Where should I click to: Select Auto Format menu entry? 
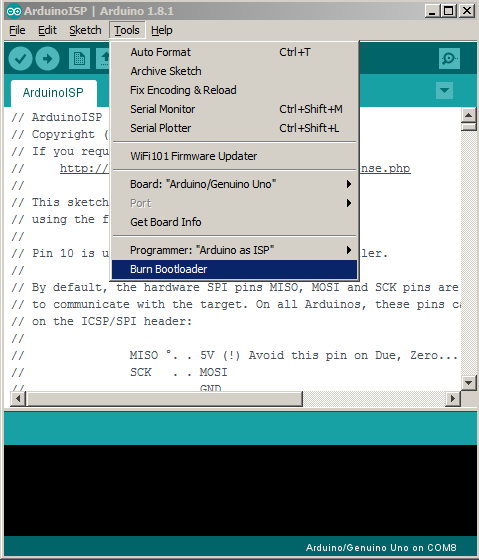tap(234, 52)
